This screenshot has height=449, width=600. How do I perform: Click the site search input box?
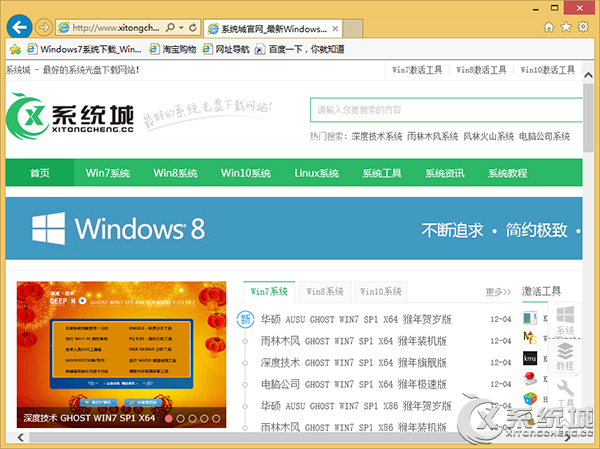pyautogui.click(x=446, y=110)
